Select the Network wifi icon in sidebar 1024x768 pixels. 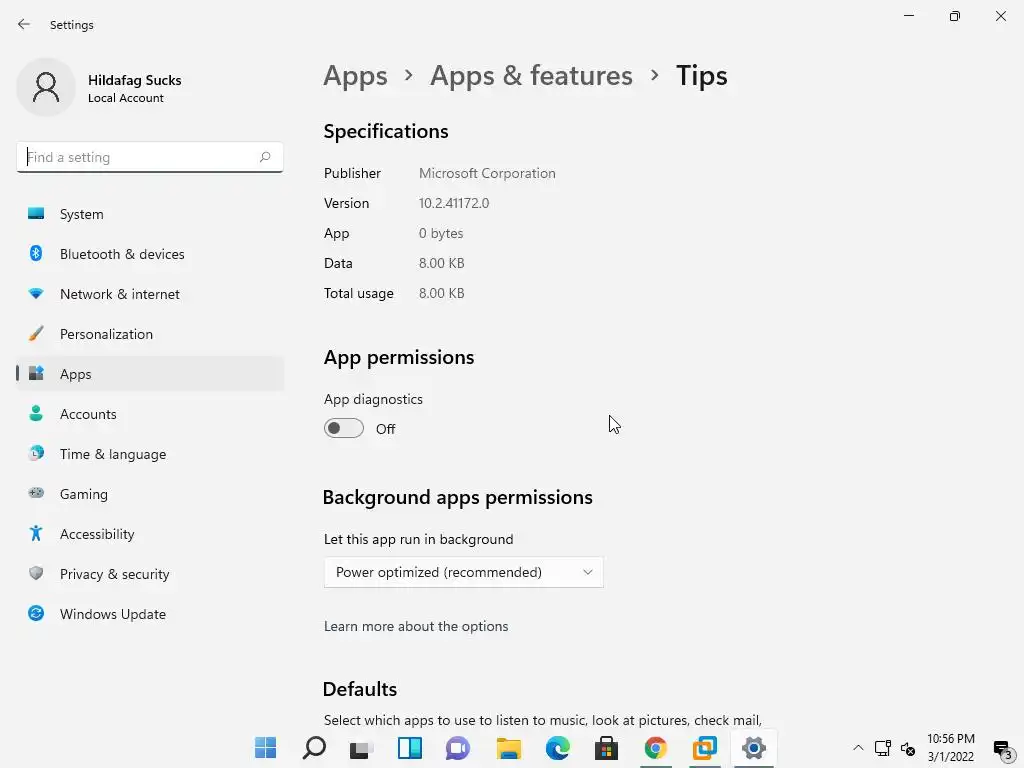click(36, 294)
